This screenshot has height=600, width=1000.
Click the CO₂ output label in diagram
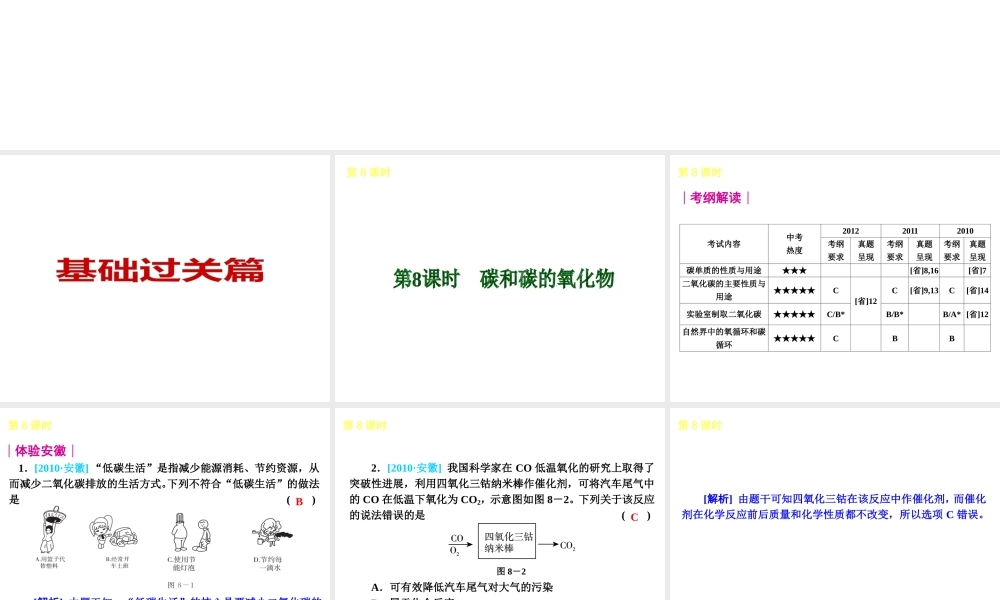pos(568,546)
